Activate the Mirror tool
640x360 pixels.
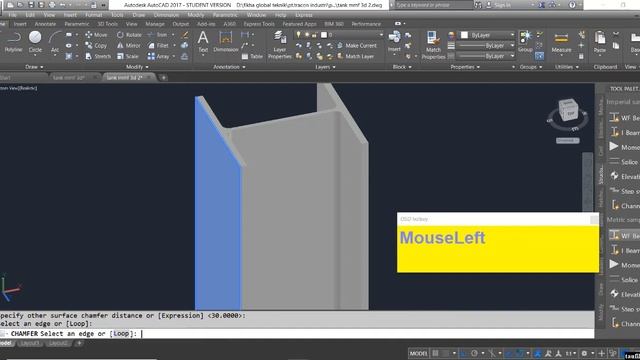129,46
